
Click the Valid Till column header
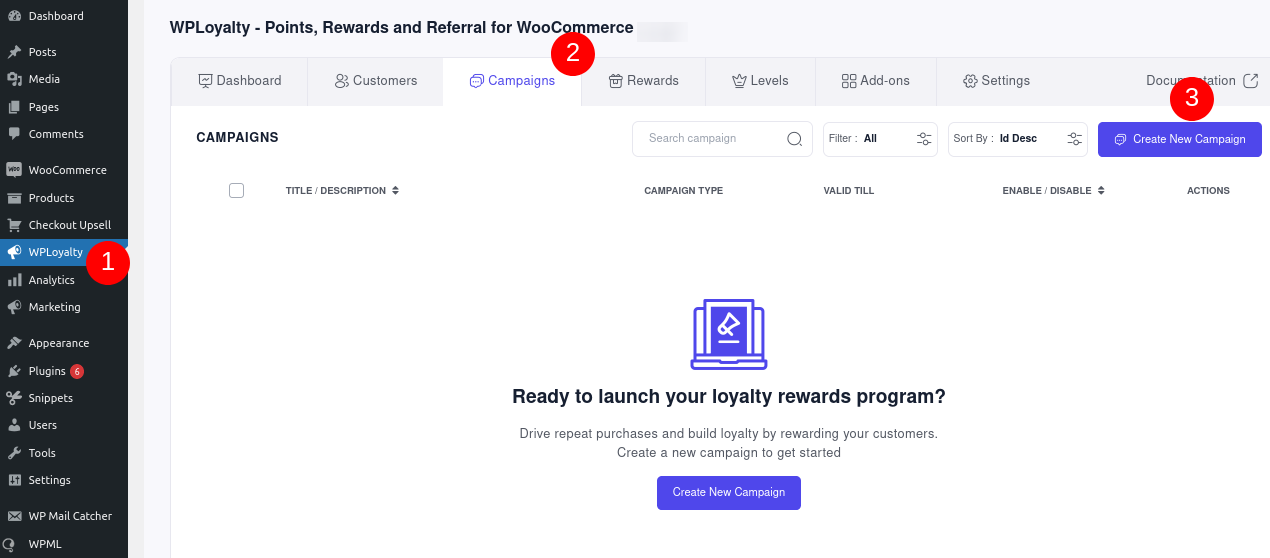point(849,191)
